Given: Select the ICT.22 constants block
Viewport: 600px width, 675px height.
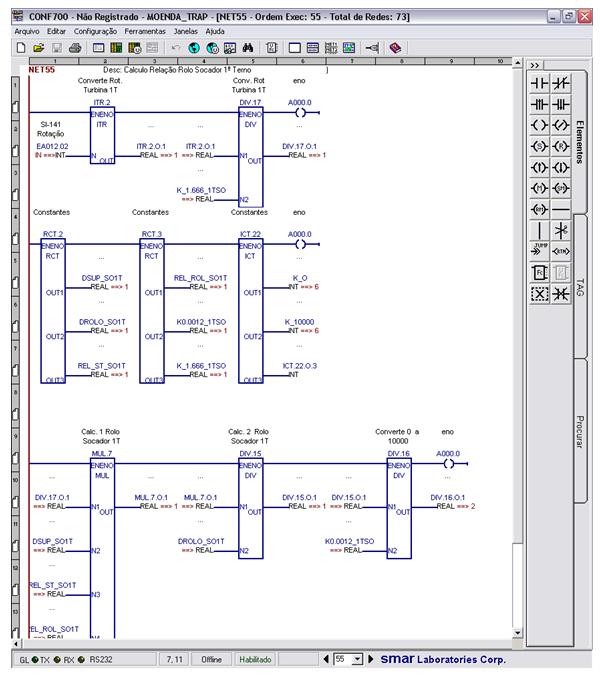Looking at the screenshot, I should pos(251,310).
